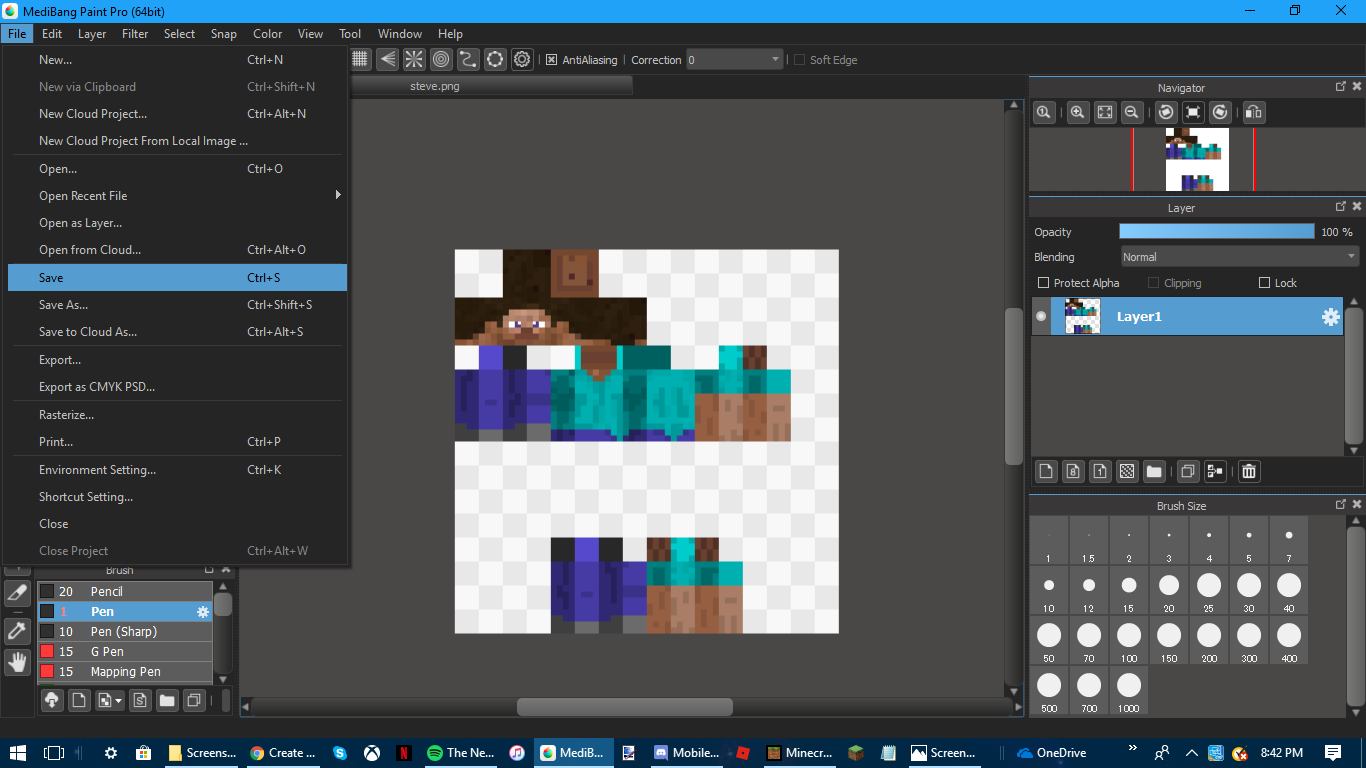Open the snap settings gear
Screen dimensions: 1366x768
pyautogui.click(x=522, y=60)
